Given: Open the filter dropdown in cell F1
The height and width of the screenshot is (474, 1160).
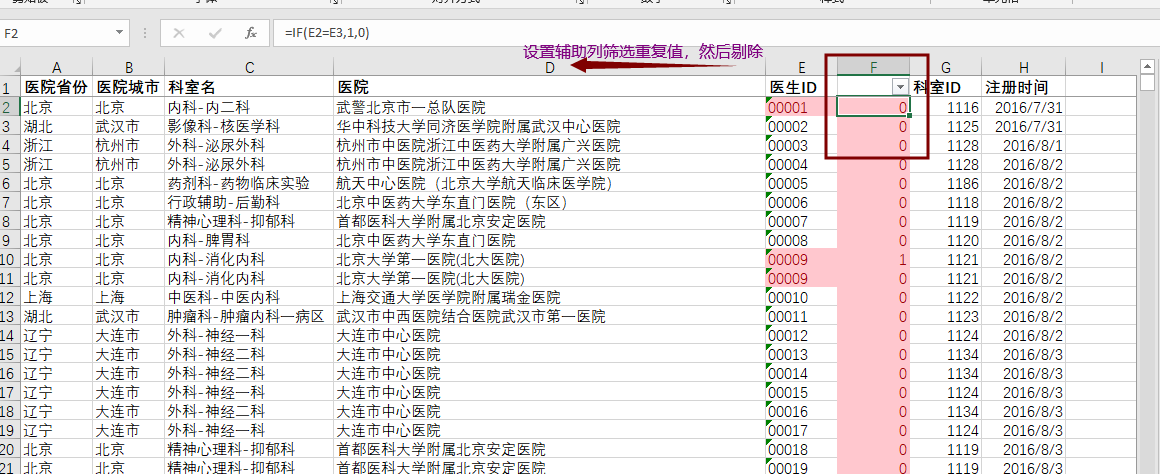Looking at the screenshot, I should pos(900,87).
